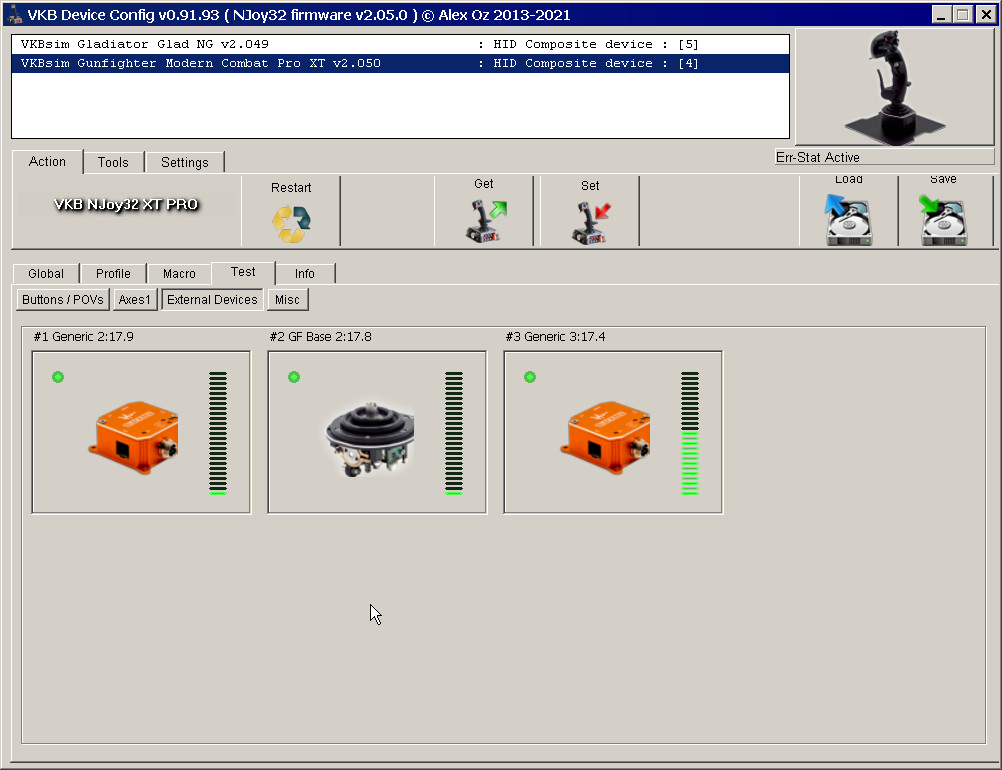Click the #2 GF Base gimbal image
The height and width of the screenshot is (770, 1002).
[x=370, y=440]
